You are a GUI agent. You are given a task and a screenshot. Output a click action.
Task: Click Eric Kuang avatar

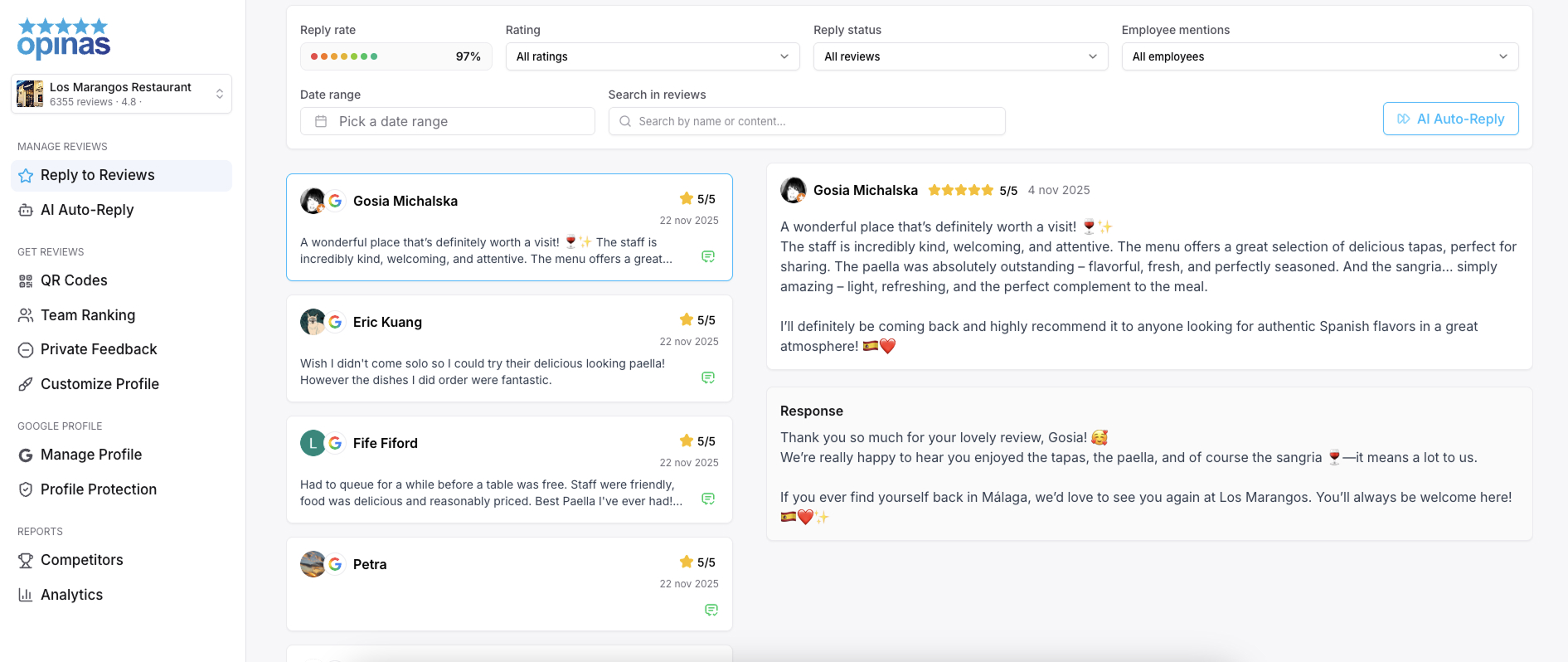(x=313, y=322)
